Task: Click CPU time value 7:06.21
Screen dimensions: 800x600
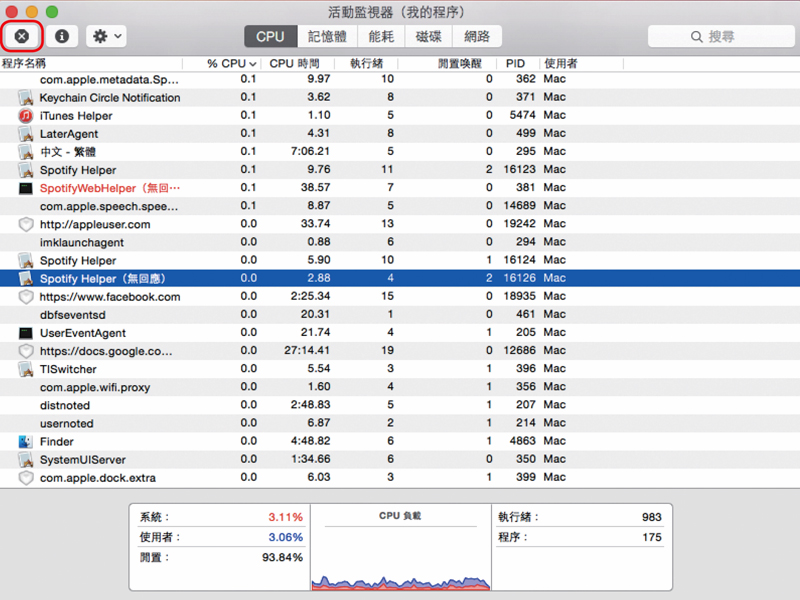Action: [x=310, y=151]
